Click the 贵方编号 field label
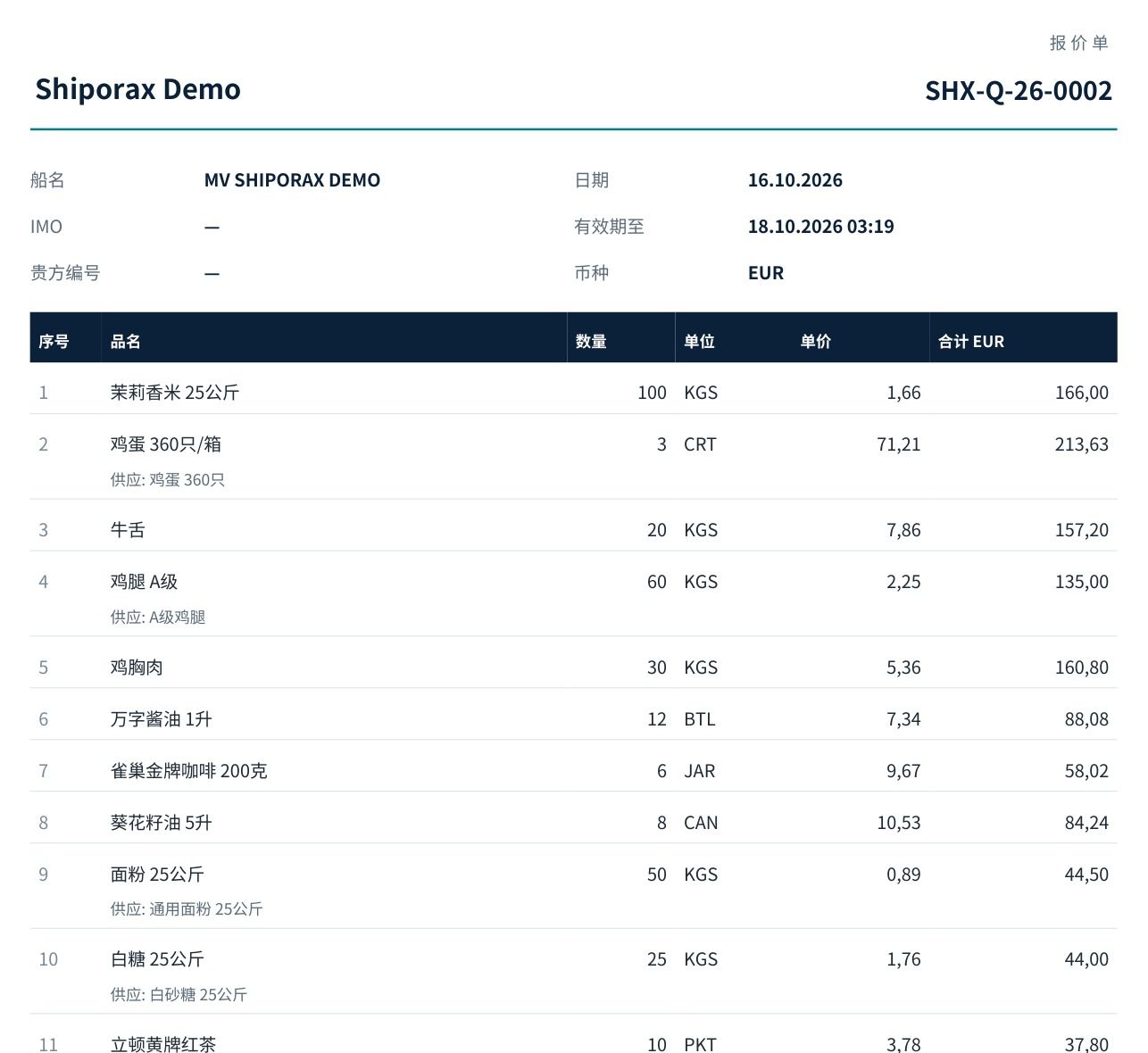1148x1053 pixels. point(65,273)
